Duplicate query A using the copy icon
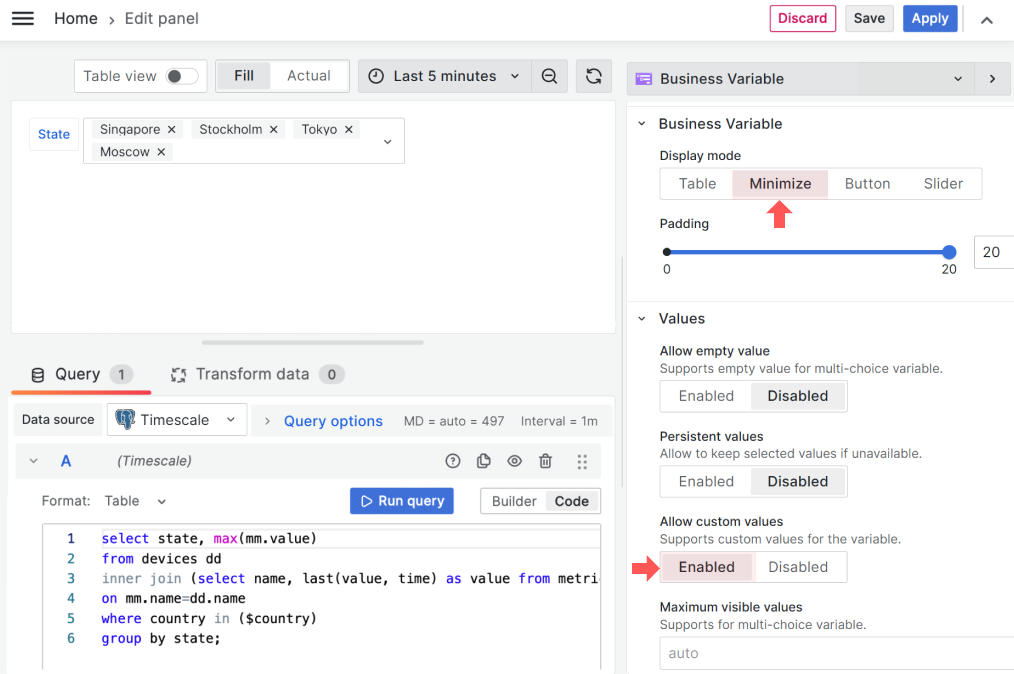The height and width of the screenshot is (674, 1014). coord(484,460)
